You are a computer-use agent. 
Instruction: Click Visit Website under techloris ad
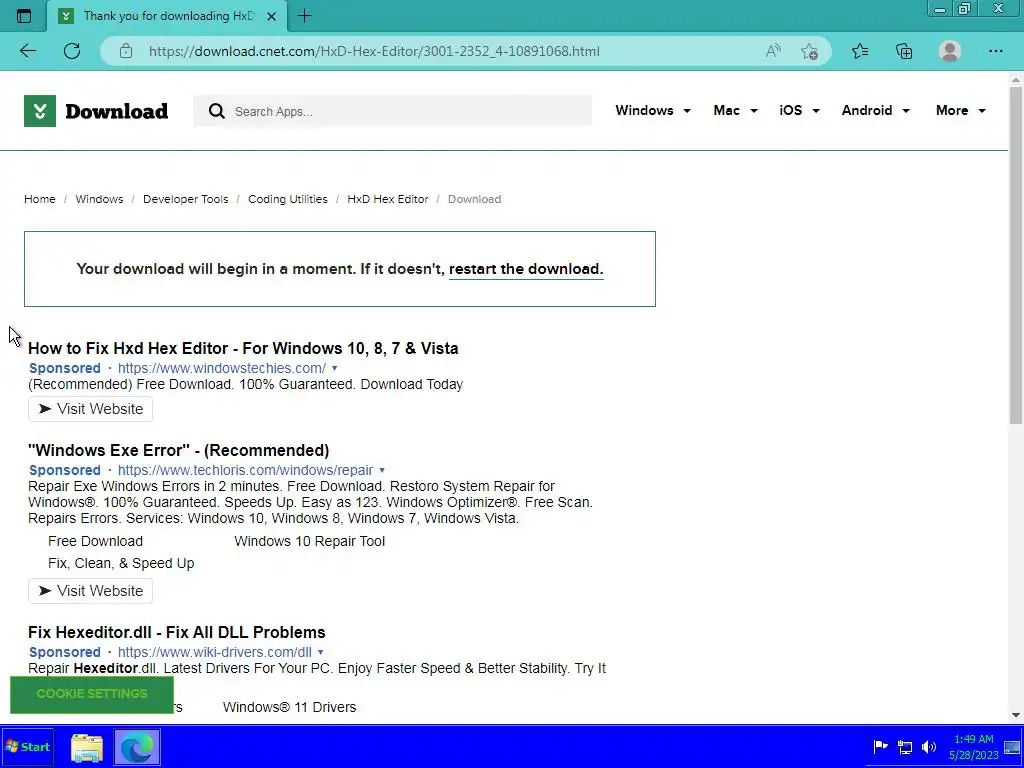[90, 591]
